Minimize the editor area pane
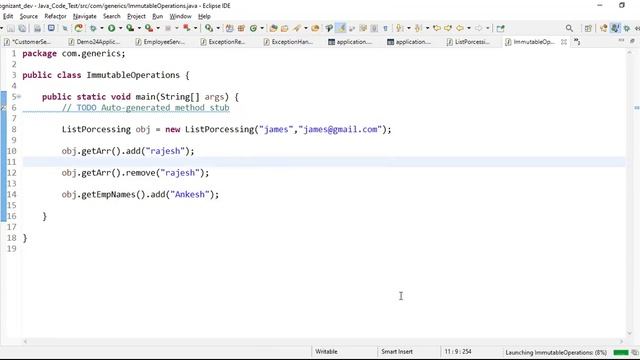Screen dimensions: 640x360 (621, 41)
